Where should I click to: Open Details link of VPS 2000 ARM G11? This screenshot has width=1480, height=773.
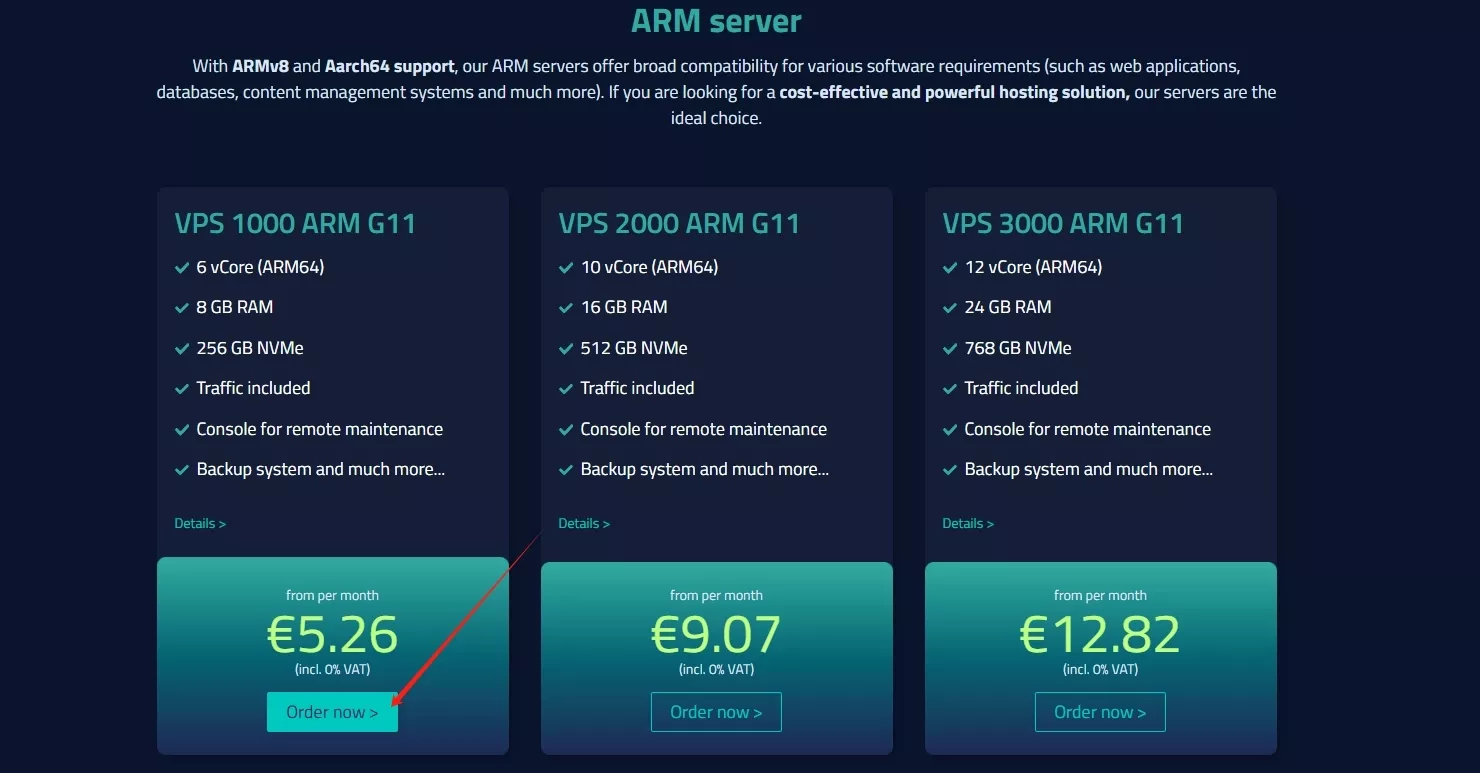point(584,523)
